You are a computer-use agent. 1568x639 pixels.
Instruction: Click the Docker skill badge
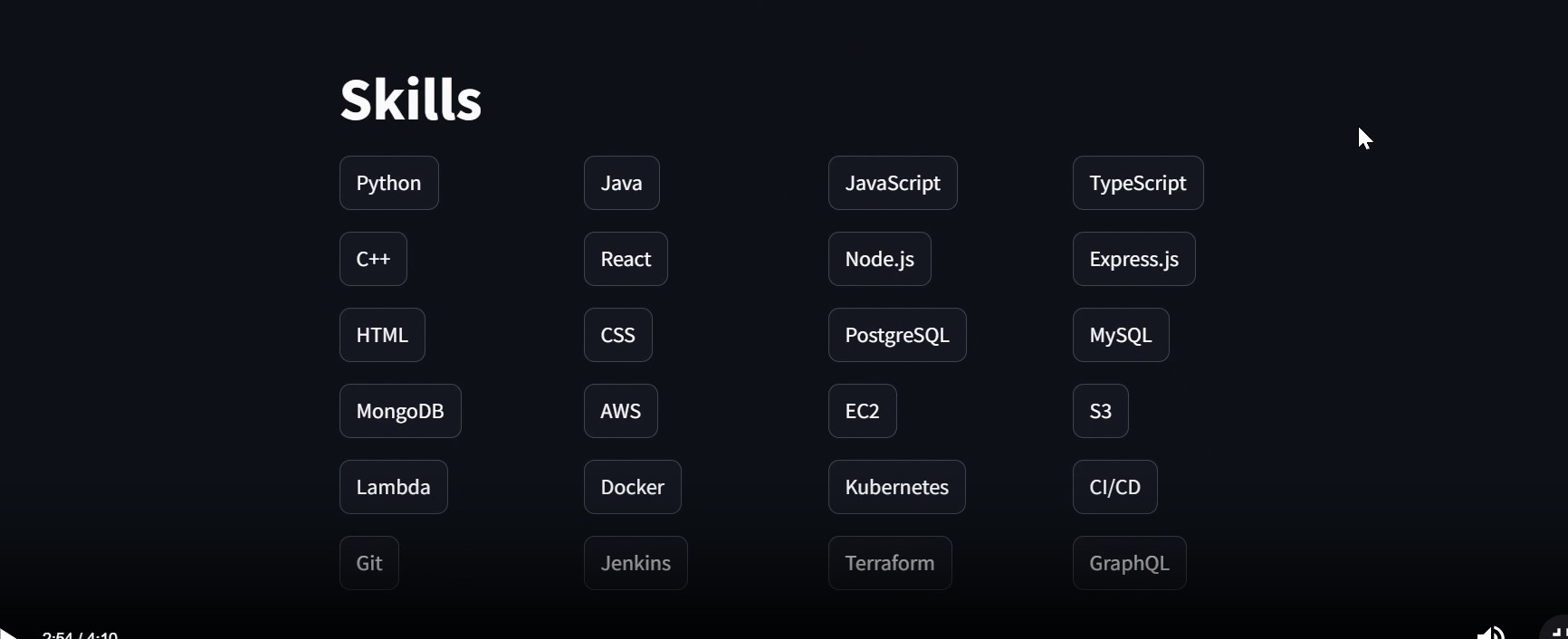click(632, 487)
